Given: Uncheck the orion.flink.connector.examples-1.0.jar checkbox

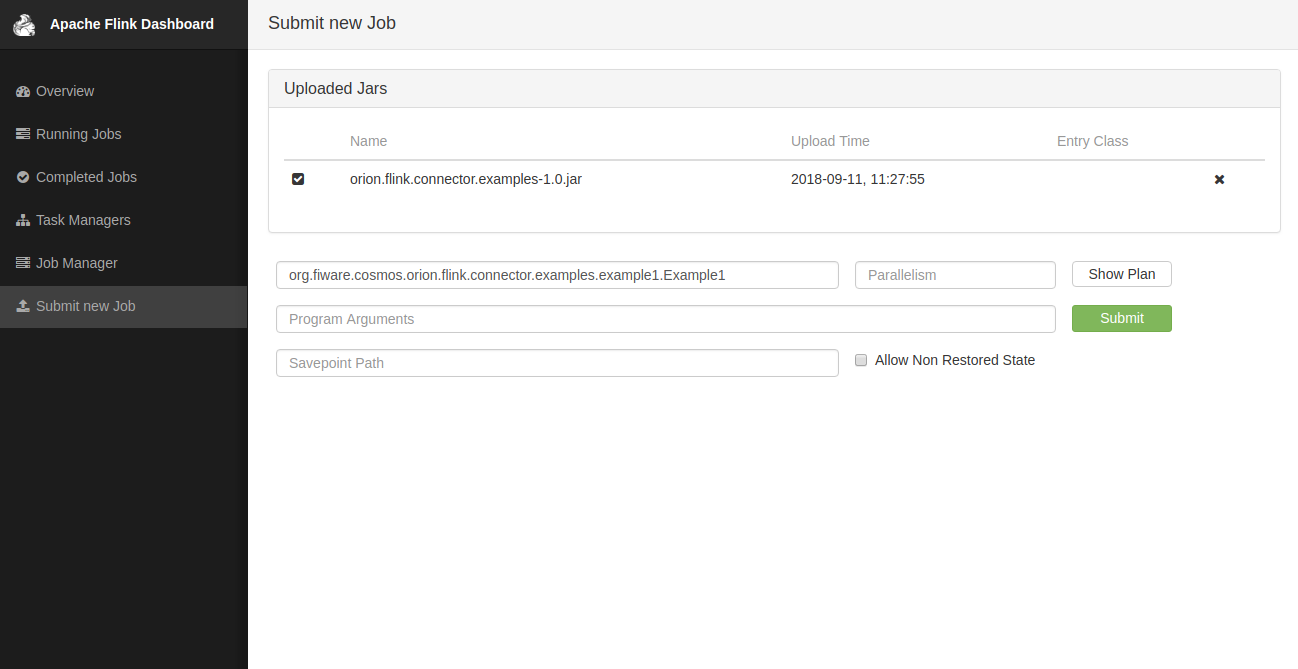Looking at the screenshot, I should tap(298, 179).
